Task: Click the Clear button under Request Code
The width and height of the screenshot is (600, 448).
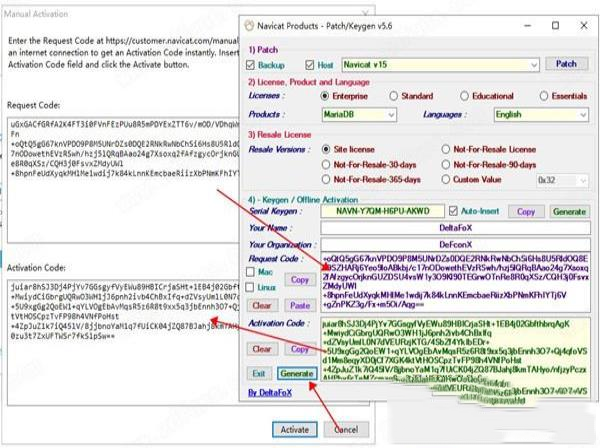Action: (x=261, y=305)
